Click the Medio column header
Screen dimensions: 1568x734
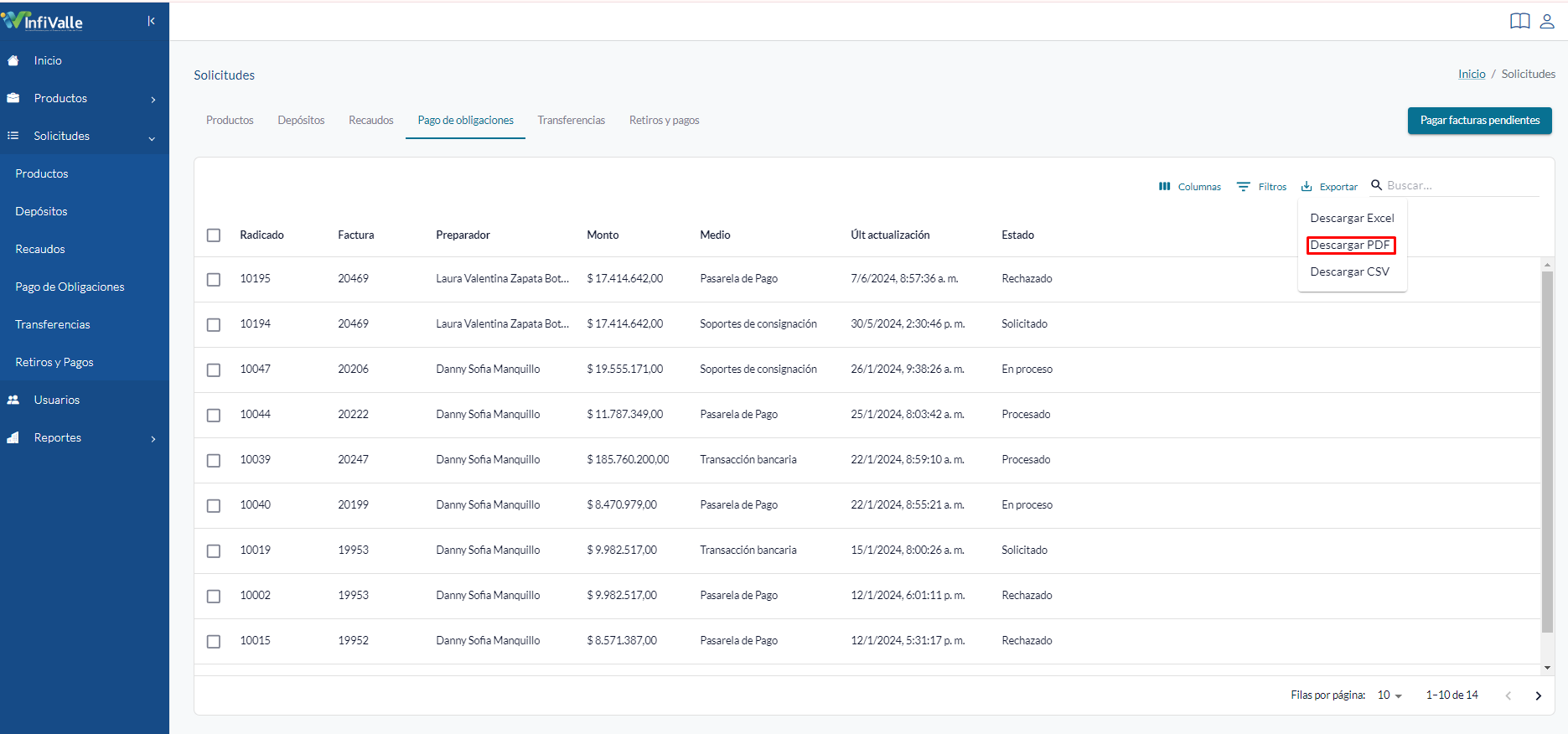(715, 235)
